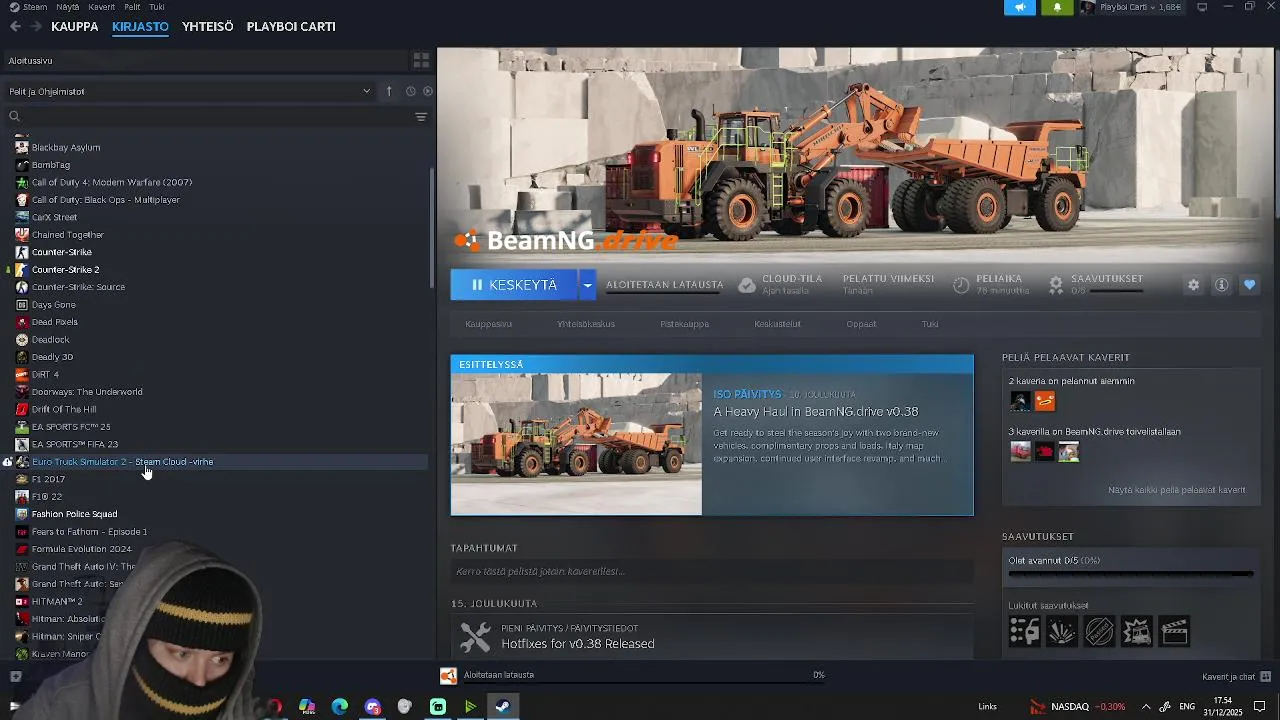Click the game list scrollbar
The height and width of the screenshot is (720, 1280).
[x=432, y=230]
